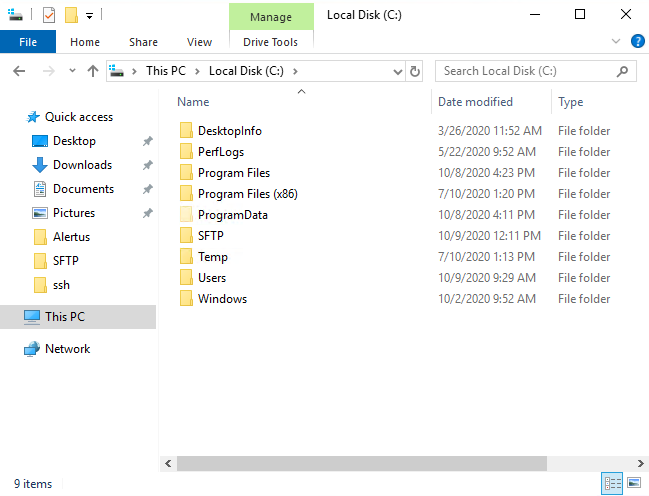Click the drive icon in title bar
This screenshot has height=496, width=649.
[x=16, y=15]
